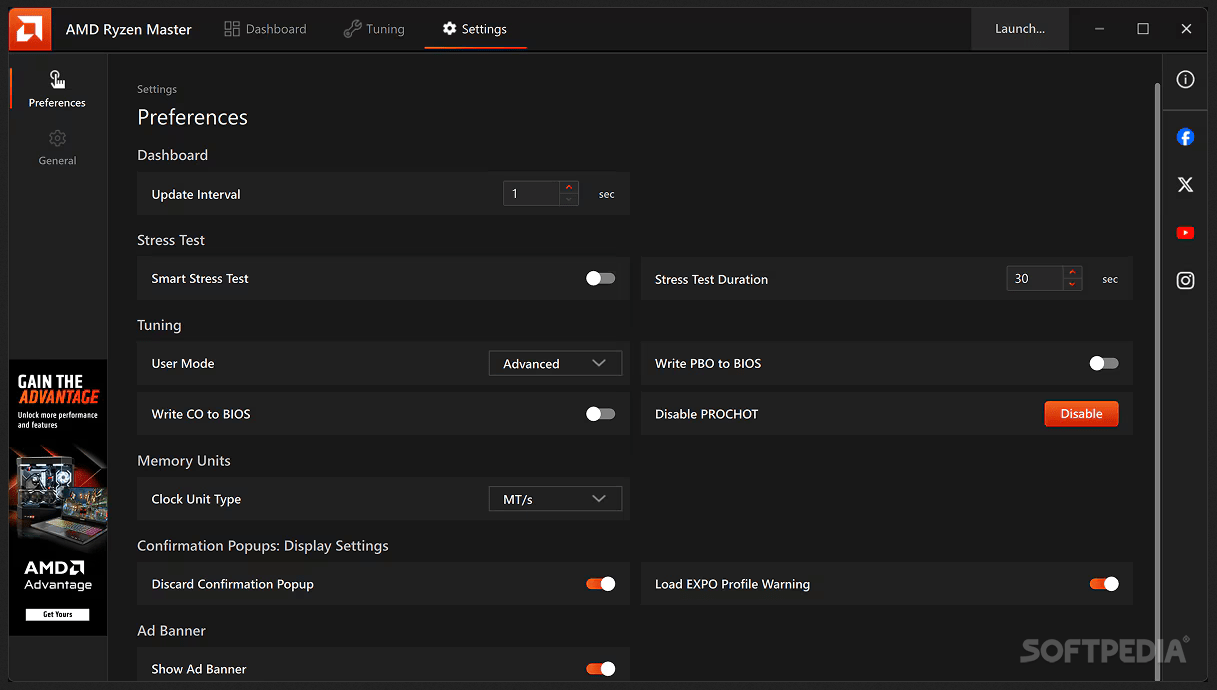Open the YouTube icon link
Screen dimensions: 1217x690
pyautogui.click(x=1185, y=233)
